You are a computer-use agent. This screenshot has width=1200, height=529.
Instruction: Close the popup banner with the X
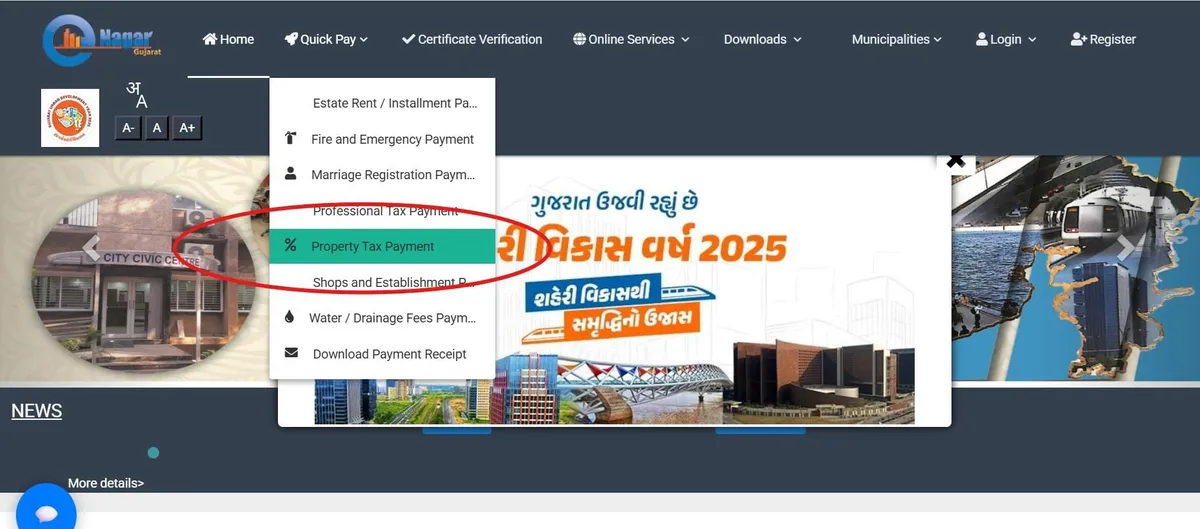[955, 160]
